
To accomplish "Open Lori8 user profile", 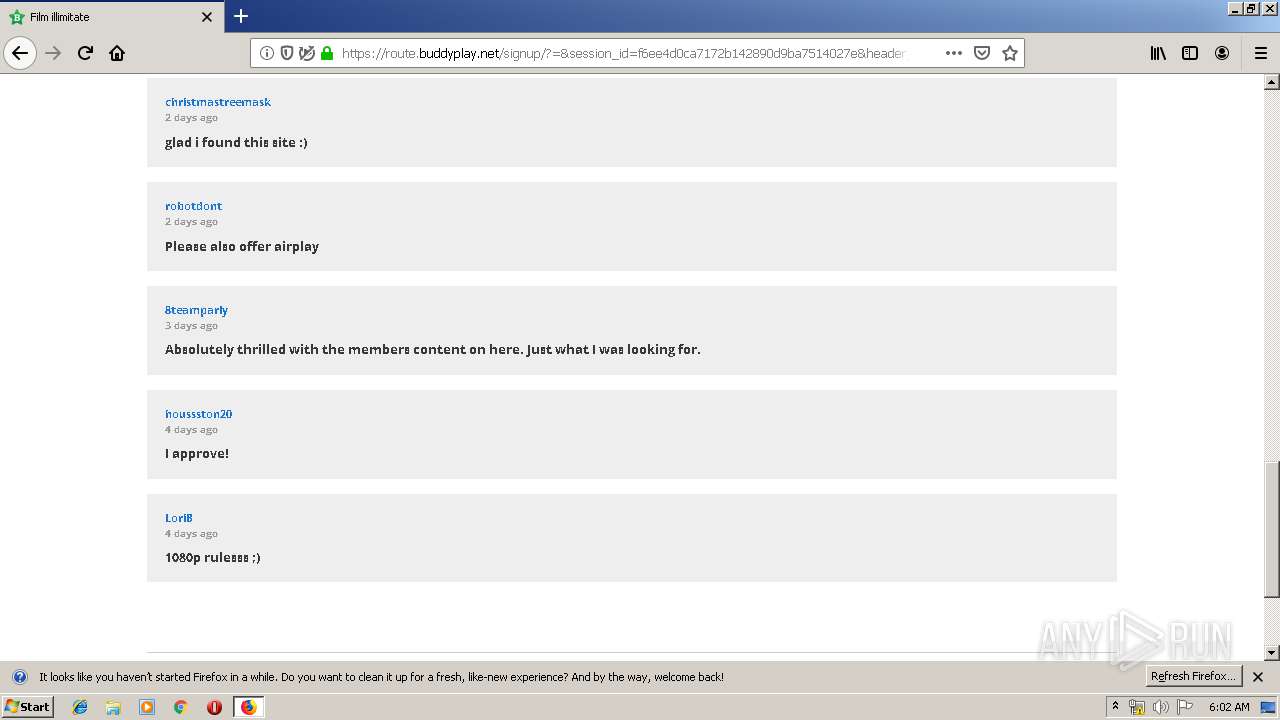I will (x=178, y=518).
